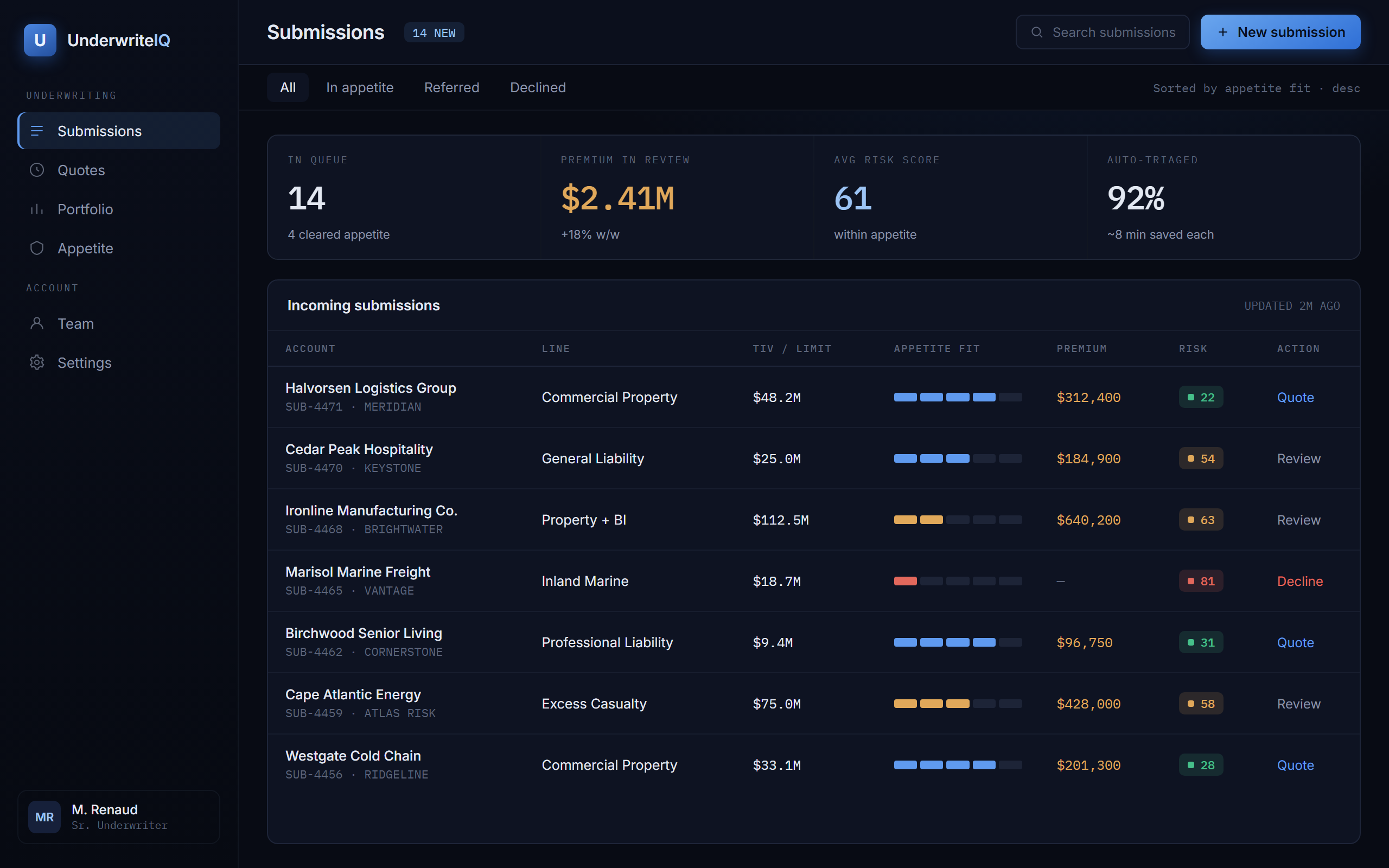Navigate to Team page
1389x868 pixels.
pos(119,323)
